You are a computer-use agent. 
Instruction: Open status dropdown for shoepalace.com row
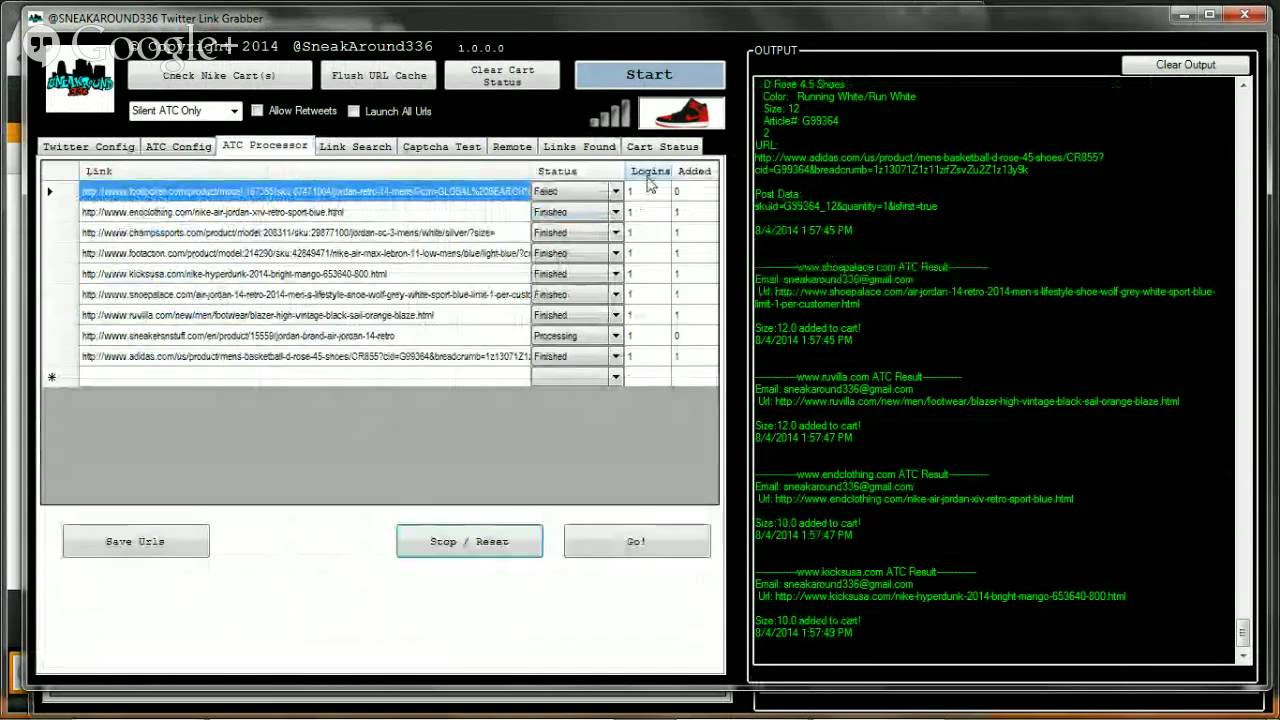pyautogui.click(x=615, y=295)
